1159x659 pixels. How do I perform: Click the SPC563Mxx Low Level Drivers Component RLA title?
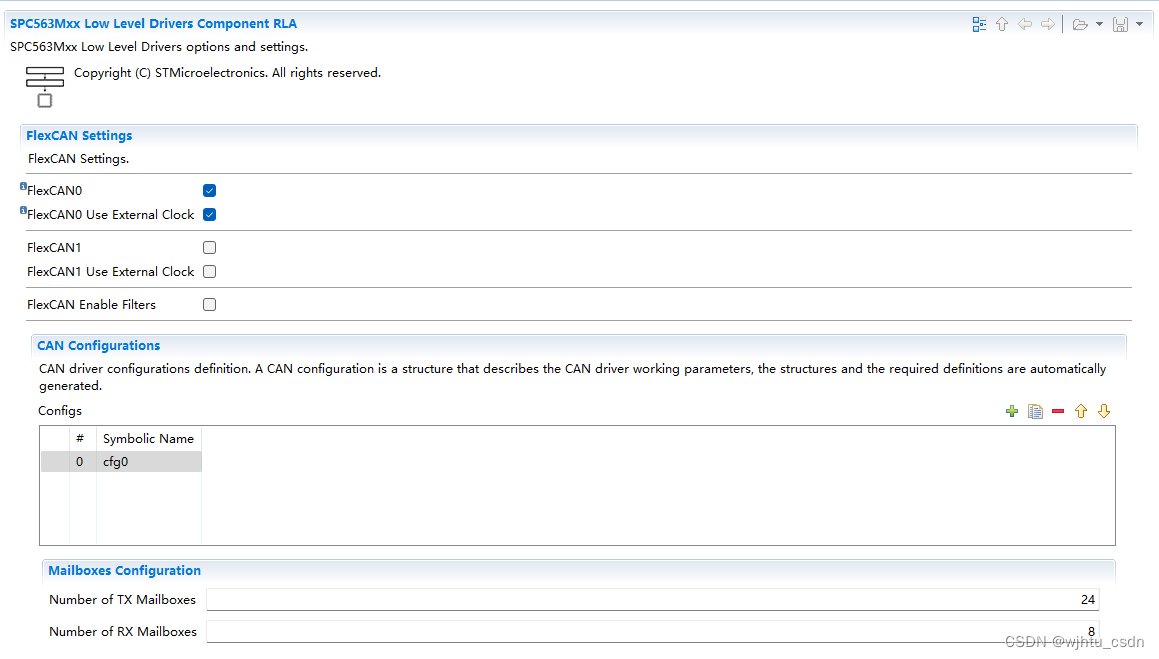(x=153, y=24)
